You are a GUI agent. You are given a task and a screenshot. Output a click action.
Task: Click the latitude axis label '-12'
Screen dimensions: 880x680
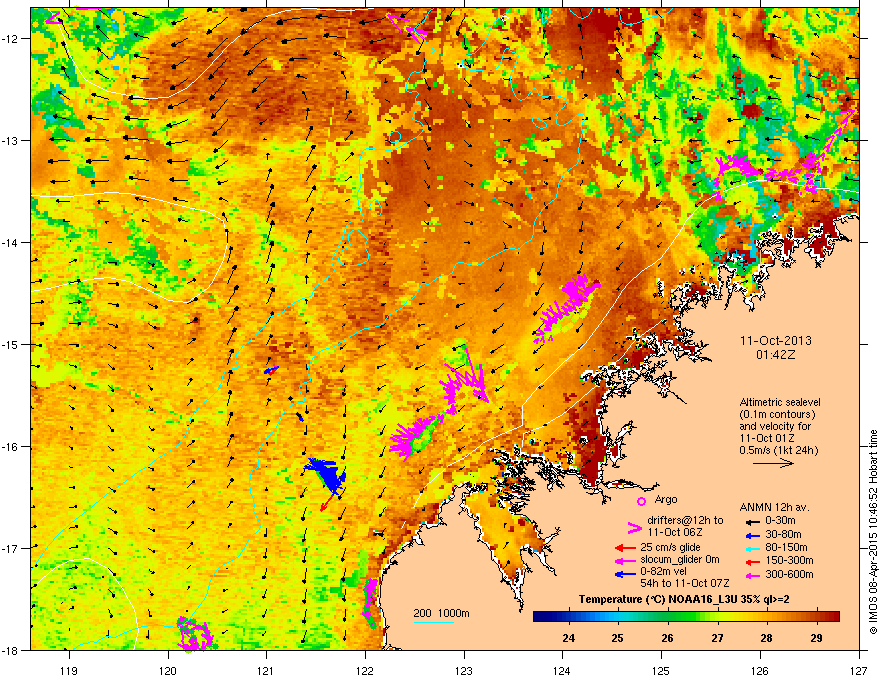click(10, 39)
